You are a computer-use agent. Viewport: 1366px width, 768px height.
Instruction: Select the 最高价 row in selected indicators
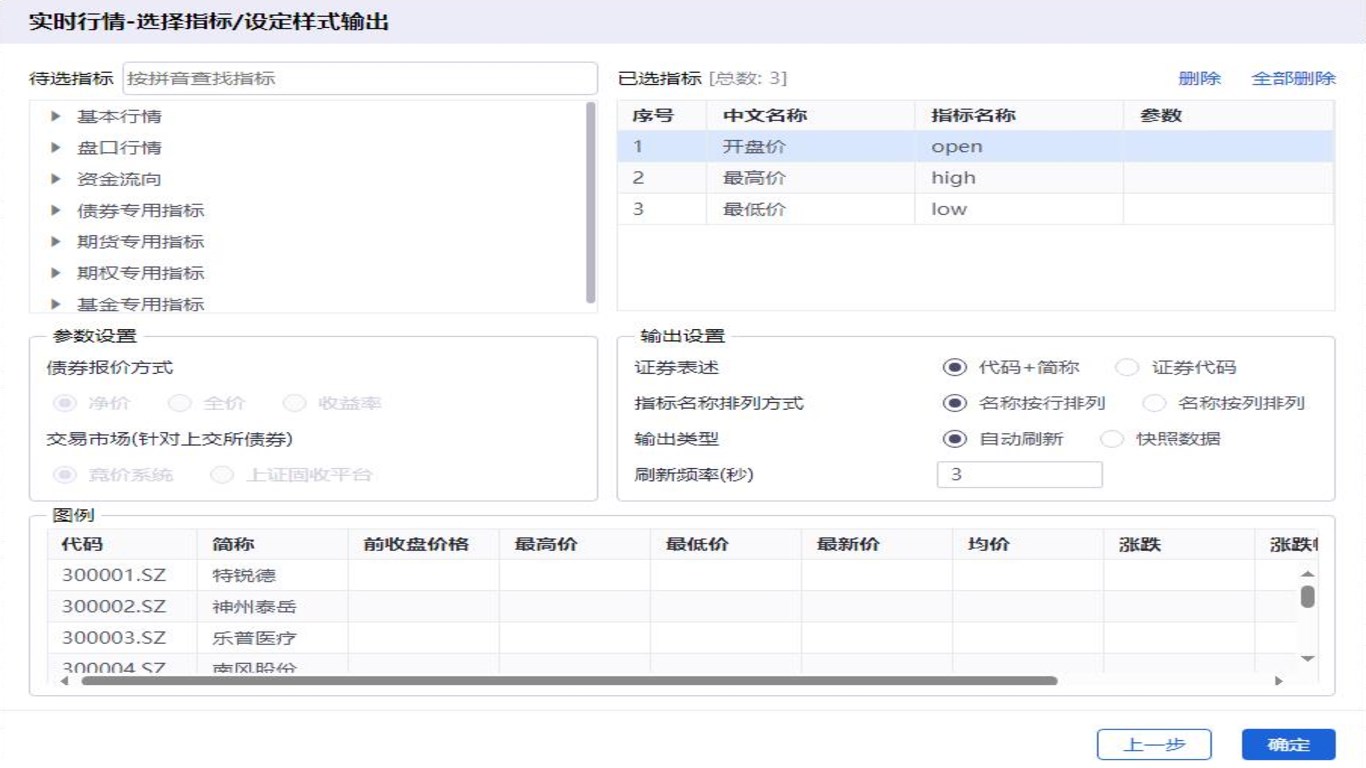(x=975, y=177)
